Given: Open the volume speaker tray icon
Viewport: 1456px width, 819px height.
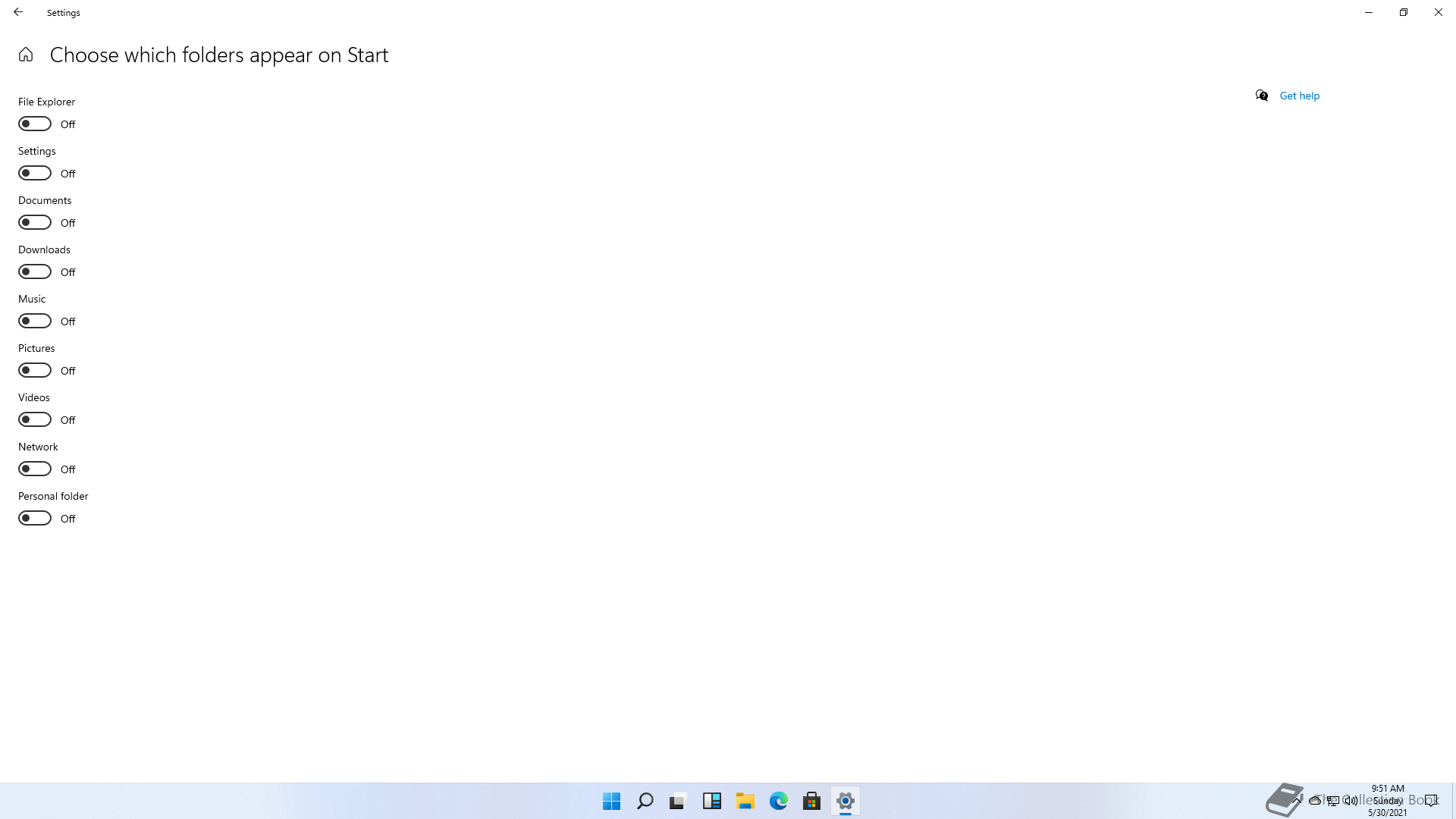Looking at the screenshot, I should click(x=1351, y=800).
